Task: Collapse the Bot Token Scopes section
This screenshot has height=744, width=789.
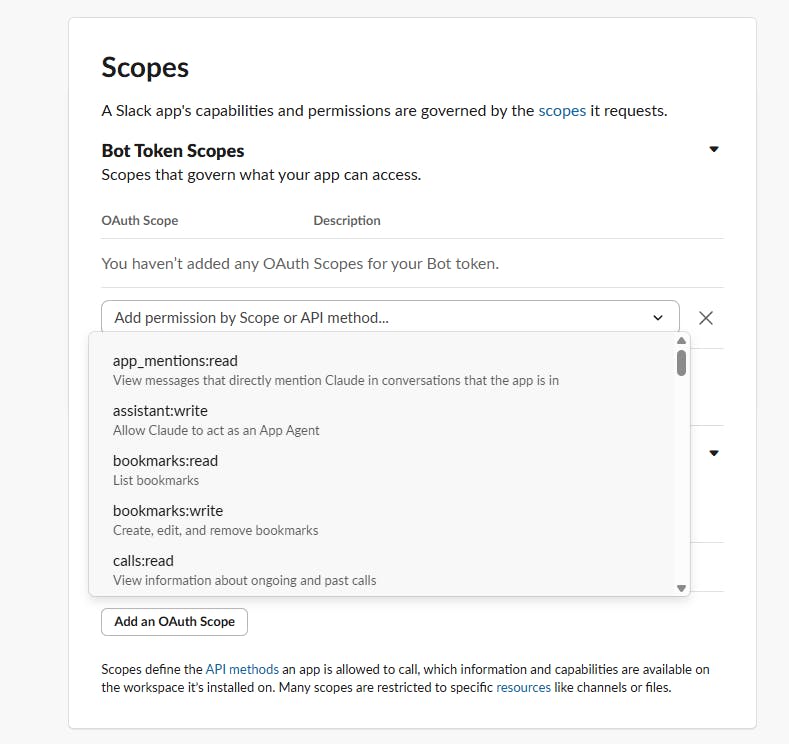Action: pyautogui.click(x=714, y=150)
